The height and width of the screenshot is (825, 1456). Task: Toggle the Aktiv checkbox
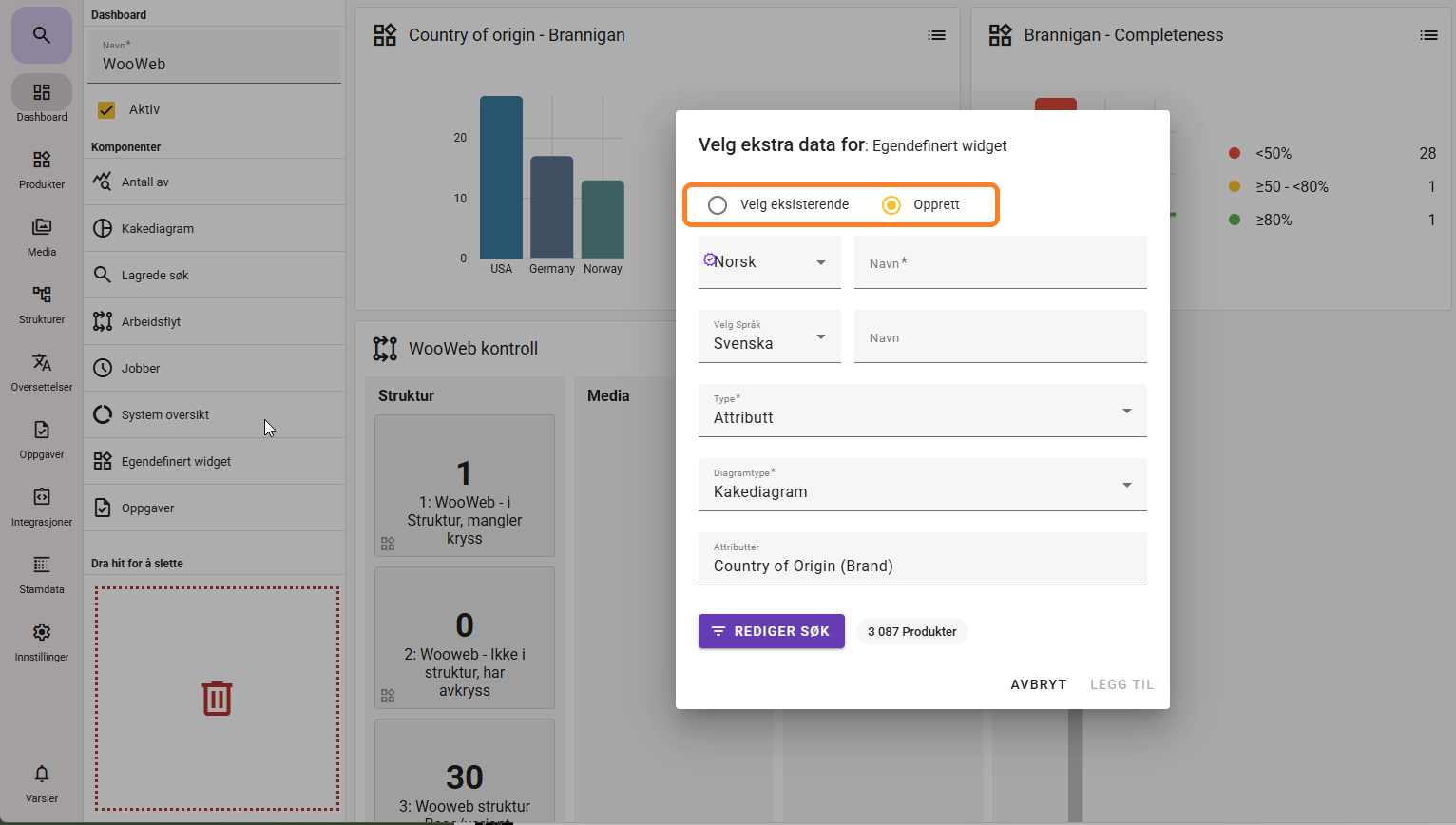[106, 110]
